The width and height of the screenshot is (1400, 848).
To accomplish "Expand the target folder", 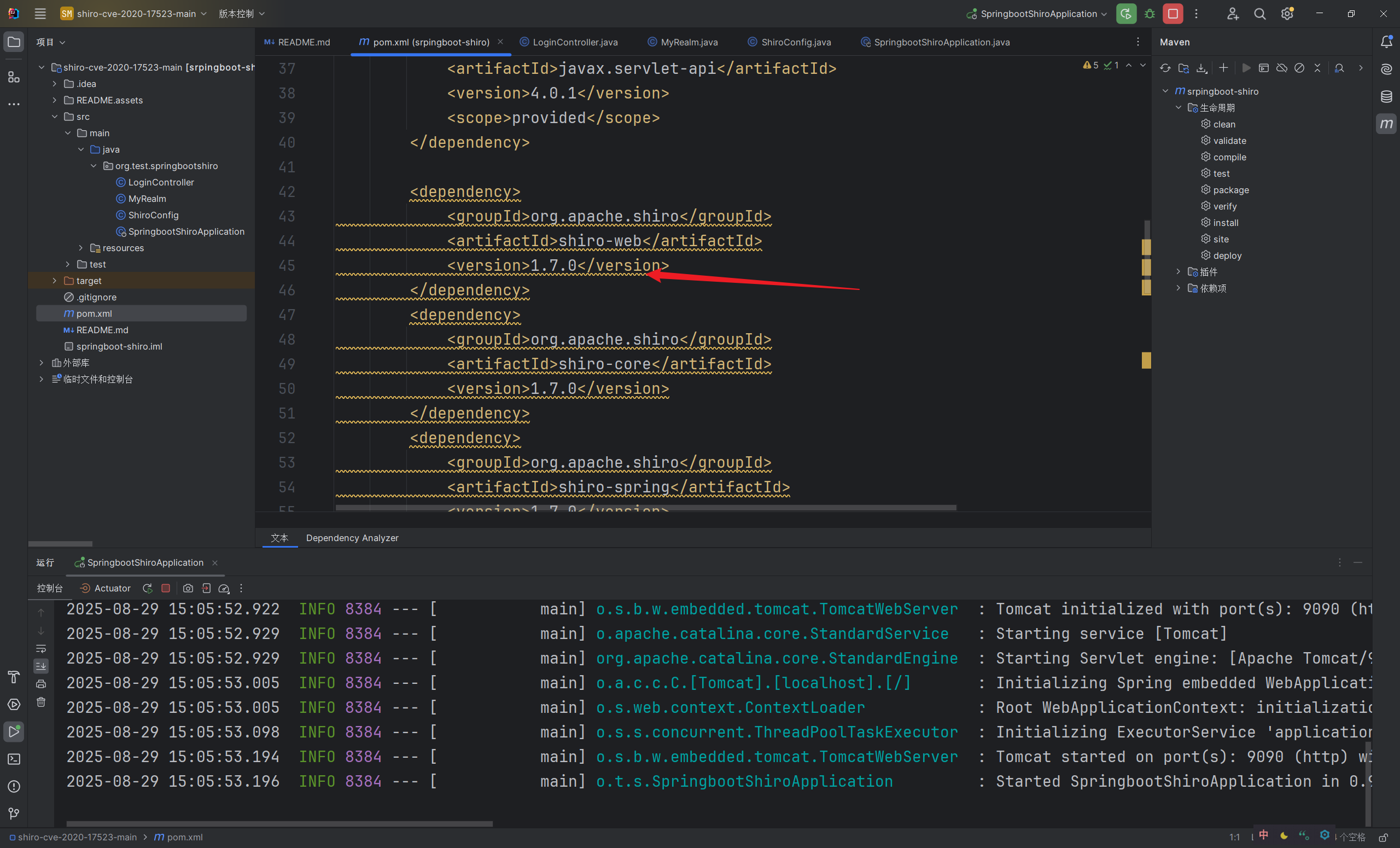I will (55, 281).
